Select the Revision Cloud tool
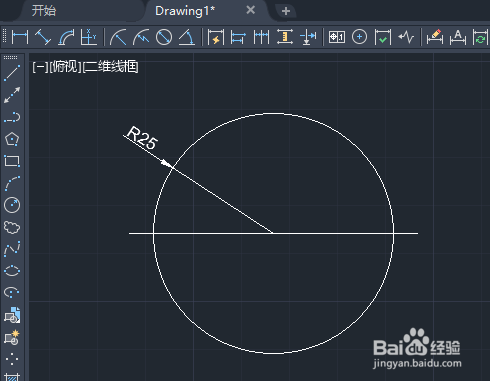 pyautogui.click(x=12, y=227)
